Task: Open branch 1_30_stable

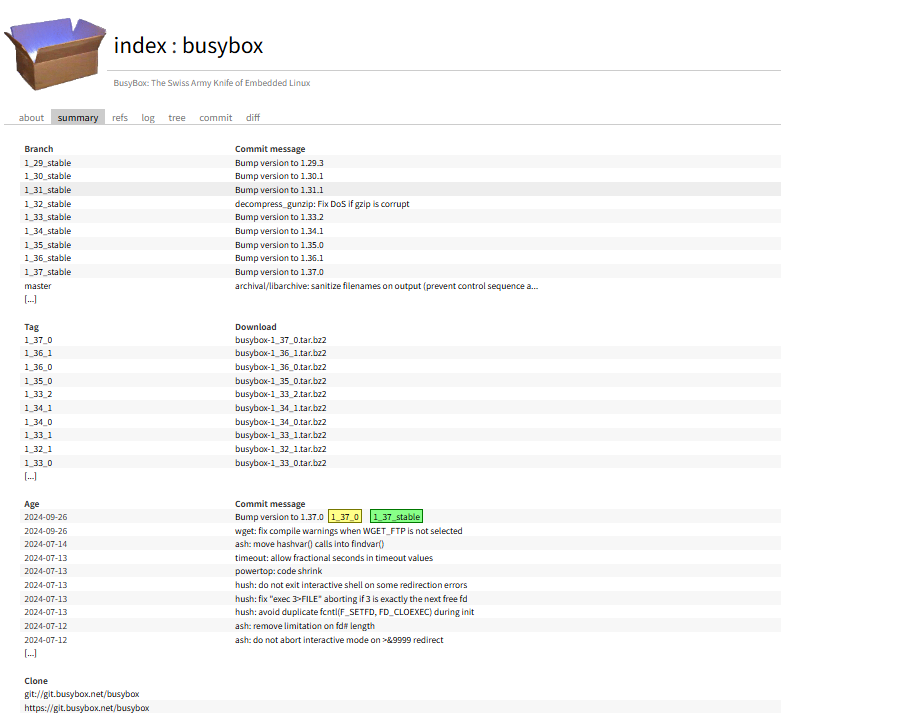Action: (48, 176)
